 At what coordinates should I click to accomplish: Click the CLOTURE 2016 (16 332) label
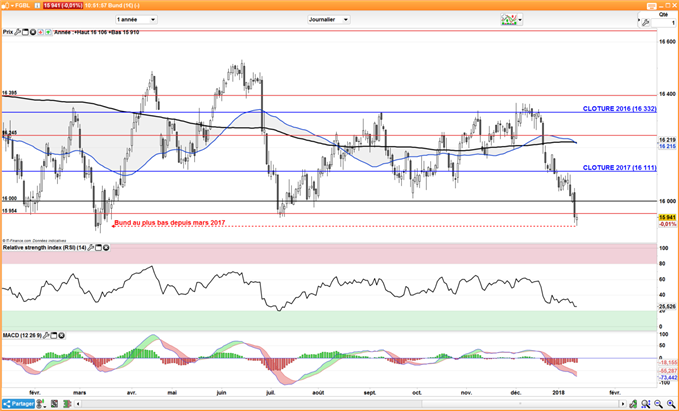click(620, 109)
